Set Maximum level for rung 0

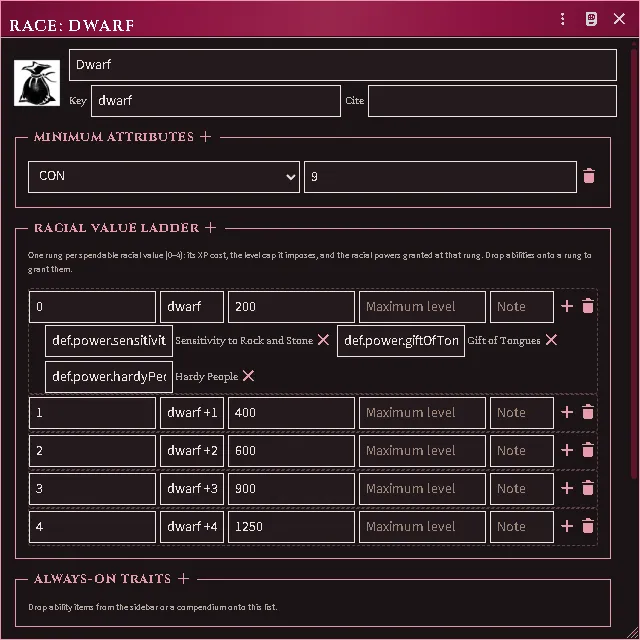tap(422, 307)
